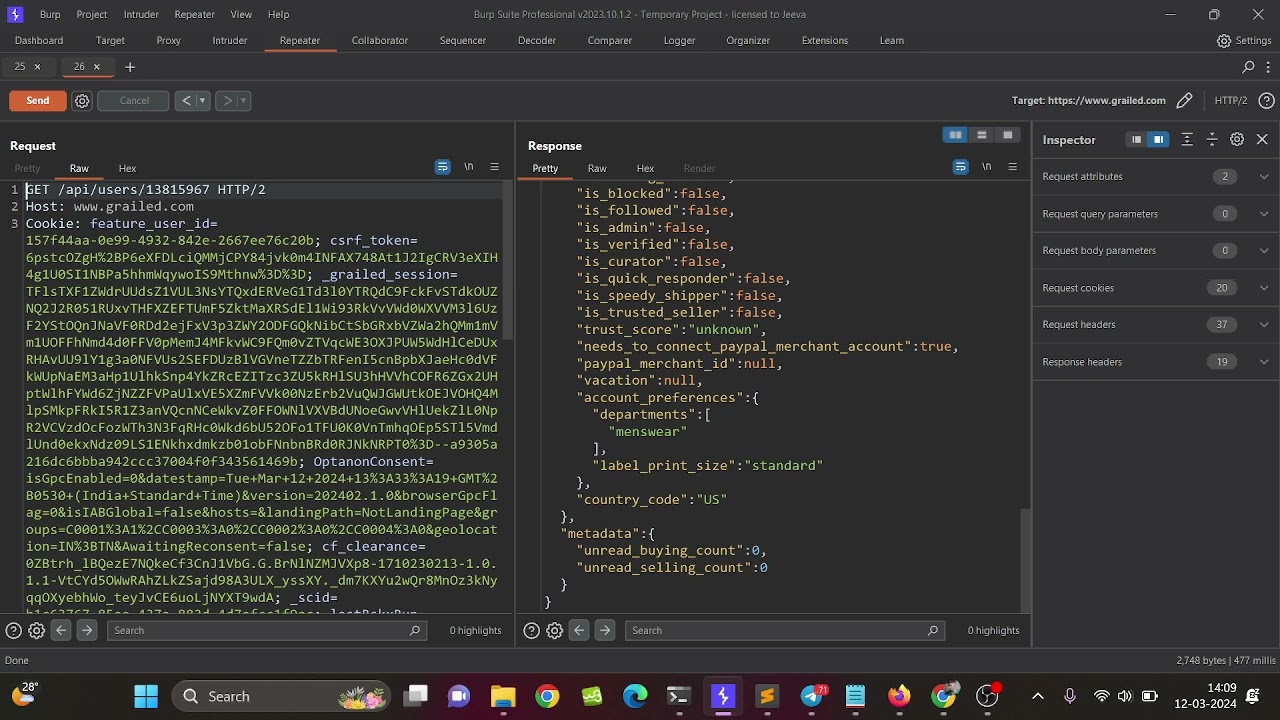Expand Request headers section
The width and height of the screenshot is (1280, 720).
coord(1155,324)
